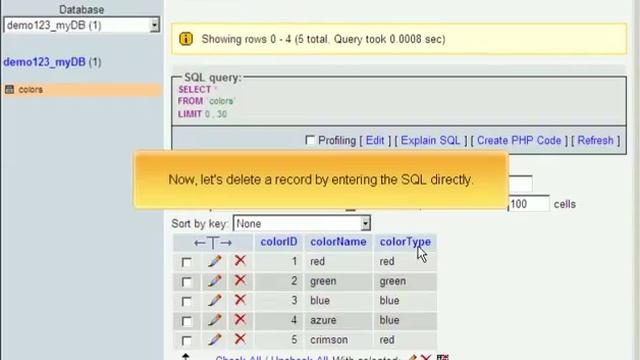Click the information icon in the yellow notice
Image resolution: width=640 pixels, height=360 pixels.
click(186, 39)
